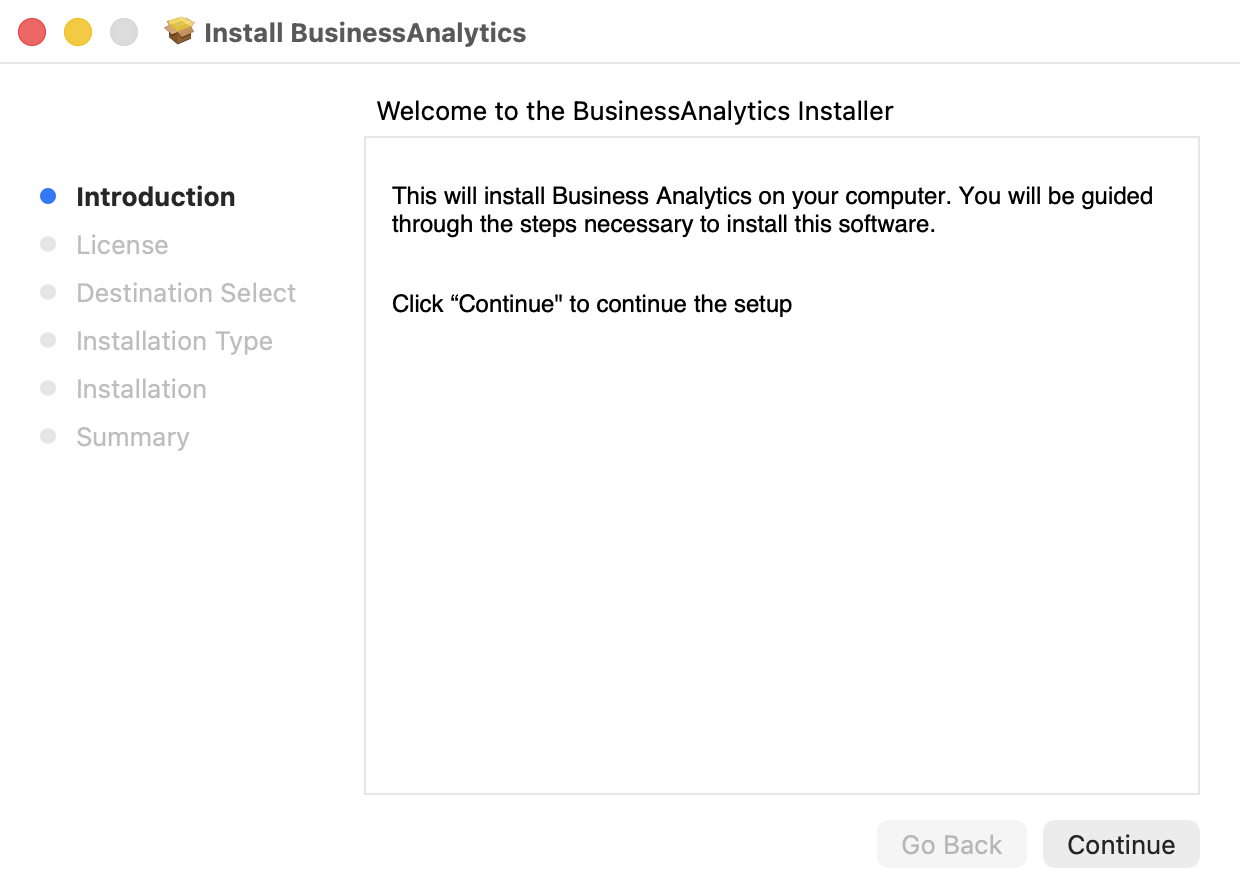This screenshot has height=896, width=1240.
Task: Choose the Destination Select step
Action: coord(186,293)
